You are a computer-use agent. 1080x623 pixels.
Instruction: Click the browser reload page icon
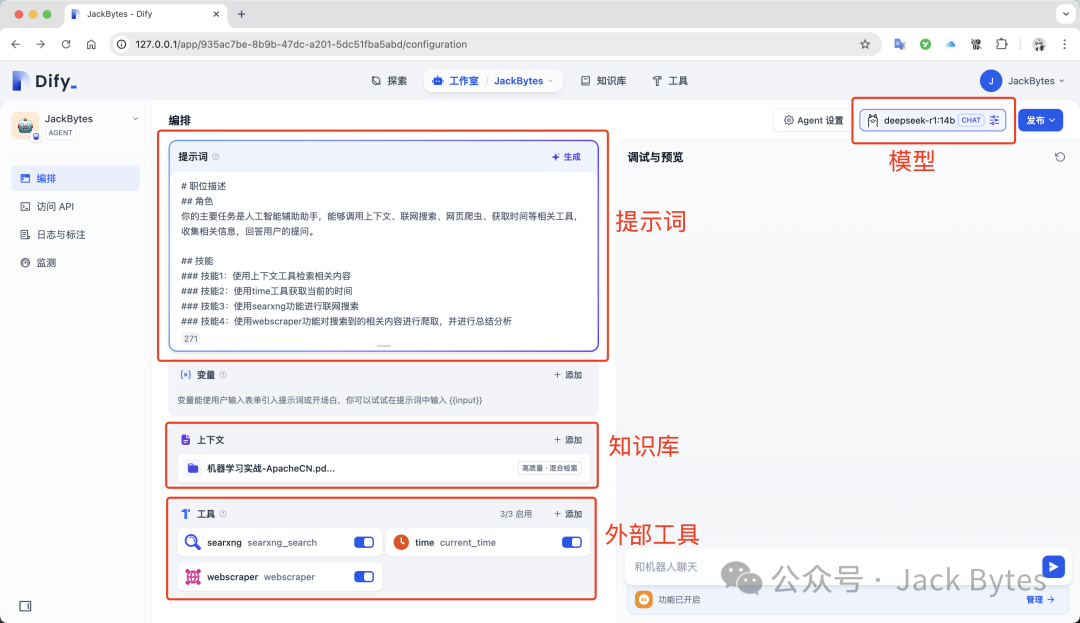(x=66, y=44)
